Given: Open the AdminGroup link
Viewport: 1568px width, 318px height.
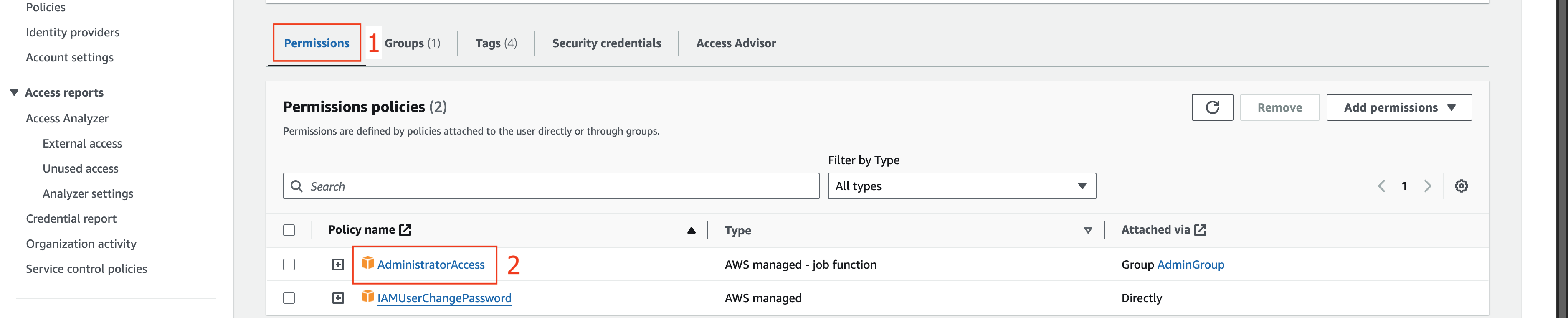Looking at the screenshot, I should pos(1190,265).
